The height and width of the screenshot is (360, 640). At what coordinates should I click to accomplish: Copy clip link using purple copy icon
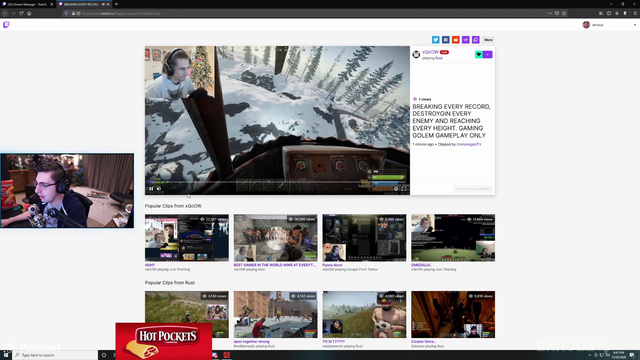[476, 40]
